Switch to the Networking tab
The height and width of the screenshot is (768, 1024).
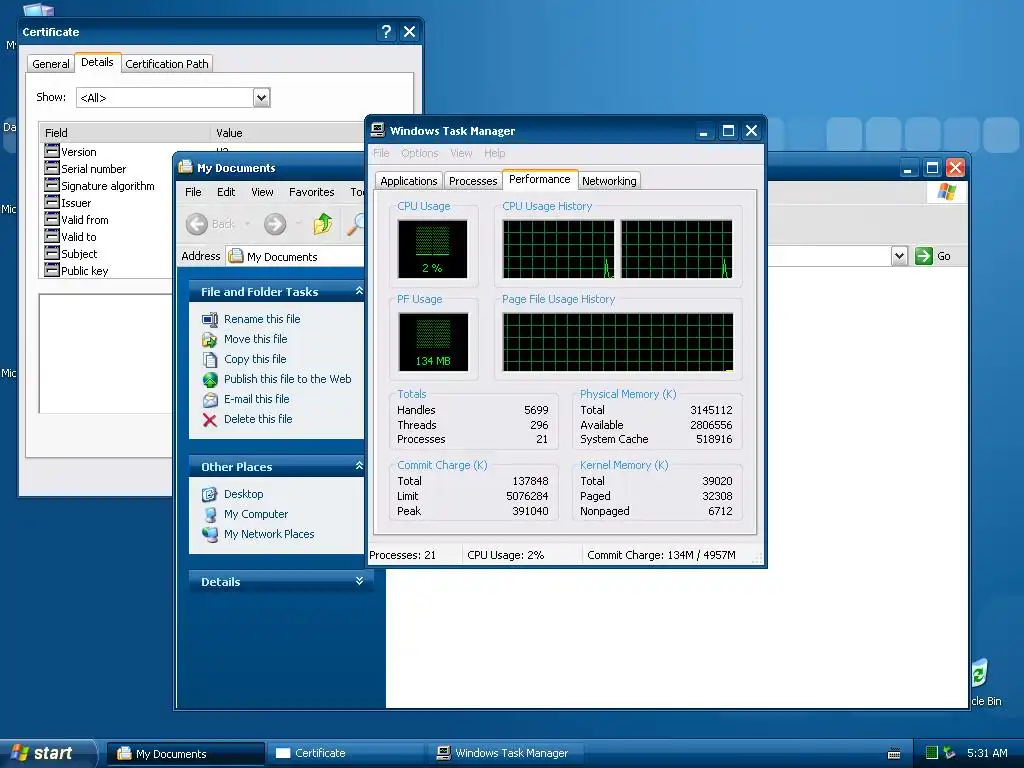click(x=609, y=181)
